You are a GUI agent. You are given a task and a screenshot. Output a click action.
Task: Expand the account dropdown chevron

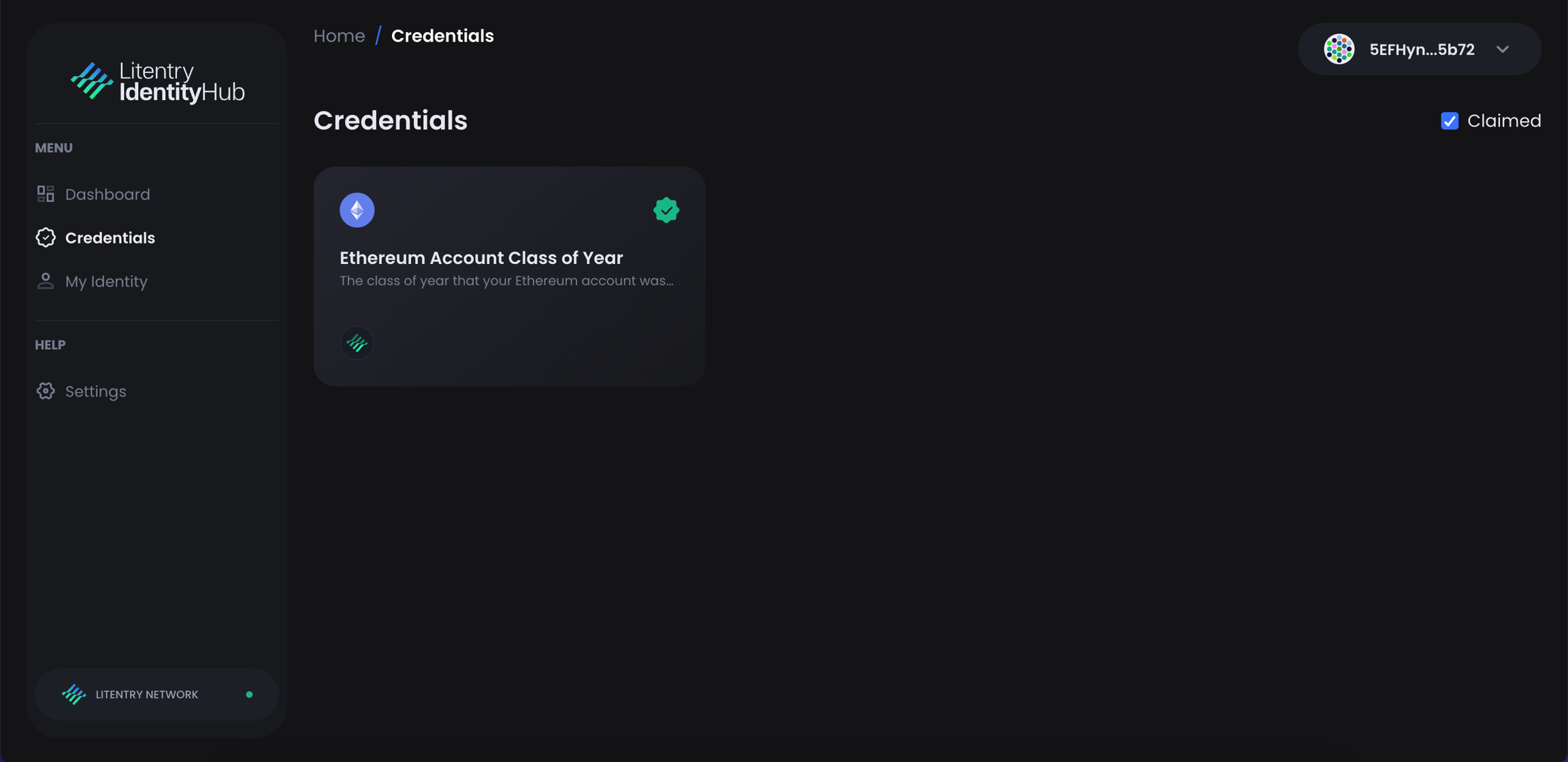click(x=1503, y=50)
